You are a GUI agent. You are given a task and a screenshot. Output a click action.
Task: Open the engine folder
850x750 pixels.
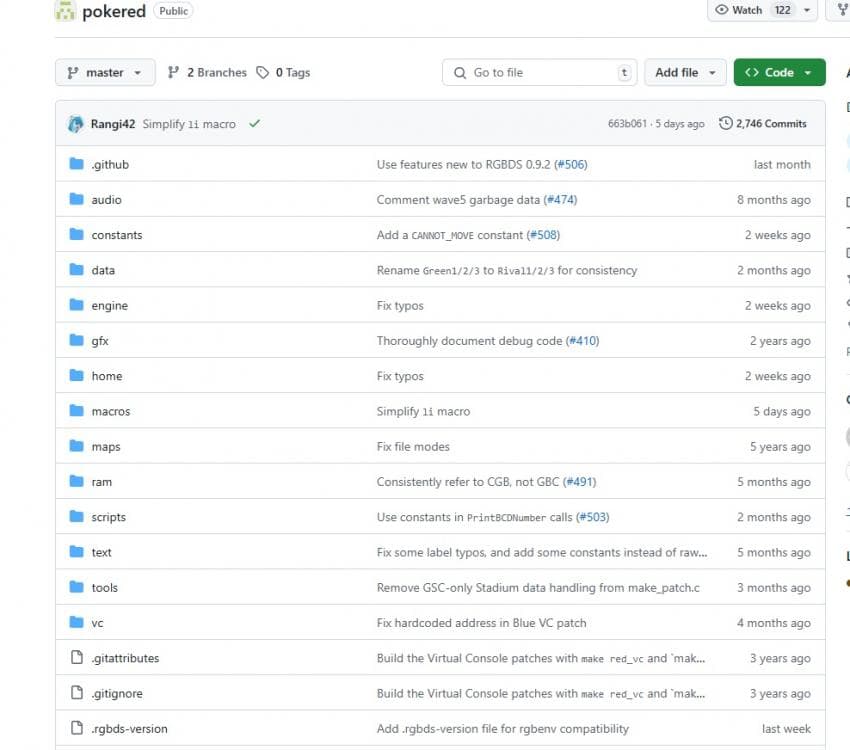tap(109, 306)
